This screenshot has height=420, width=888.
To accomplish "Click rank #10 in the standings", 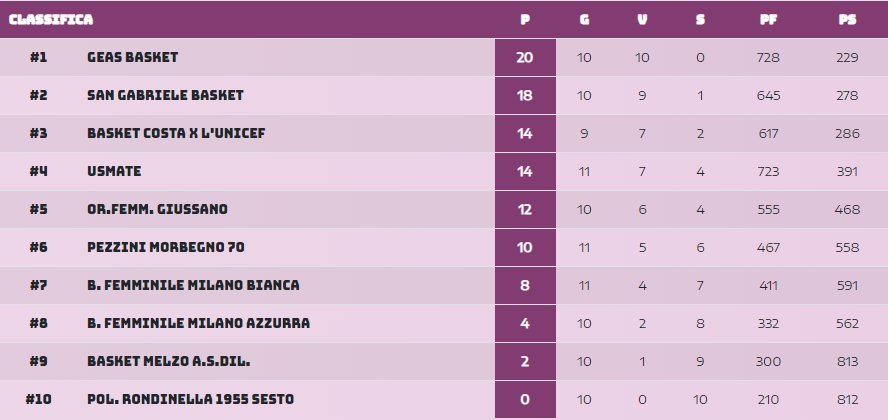I will [39, 399].
